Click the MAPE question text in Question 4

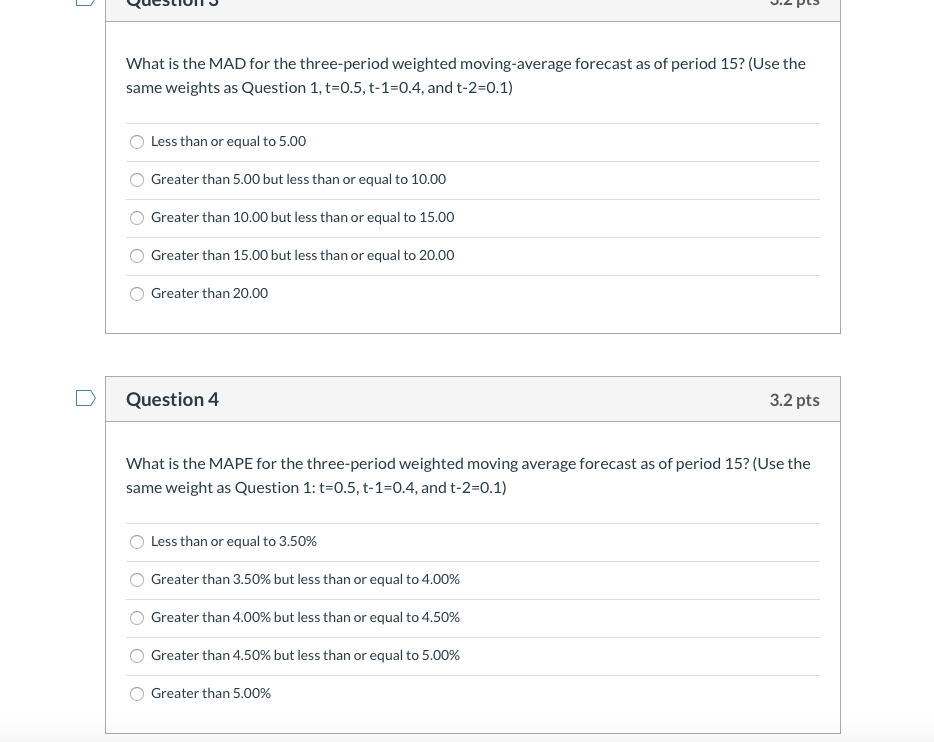pos(468,475)
